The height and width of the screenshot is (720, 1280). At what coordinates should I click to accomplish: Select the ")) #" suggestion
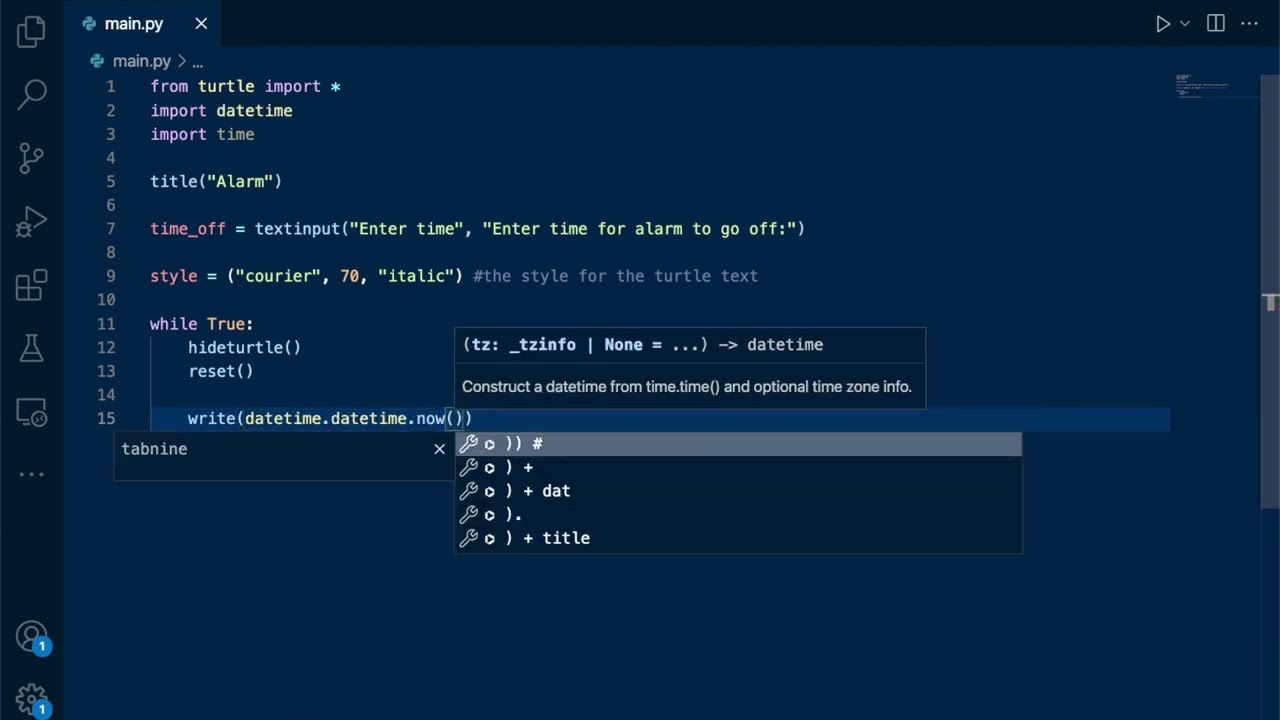pos(739,444)
